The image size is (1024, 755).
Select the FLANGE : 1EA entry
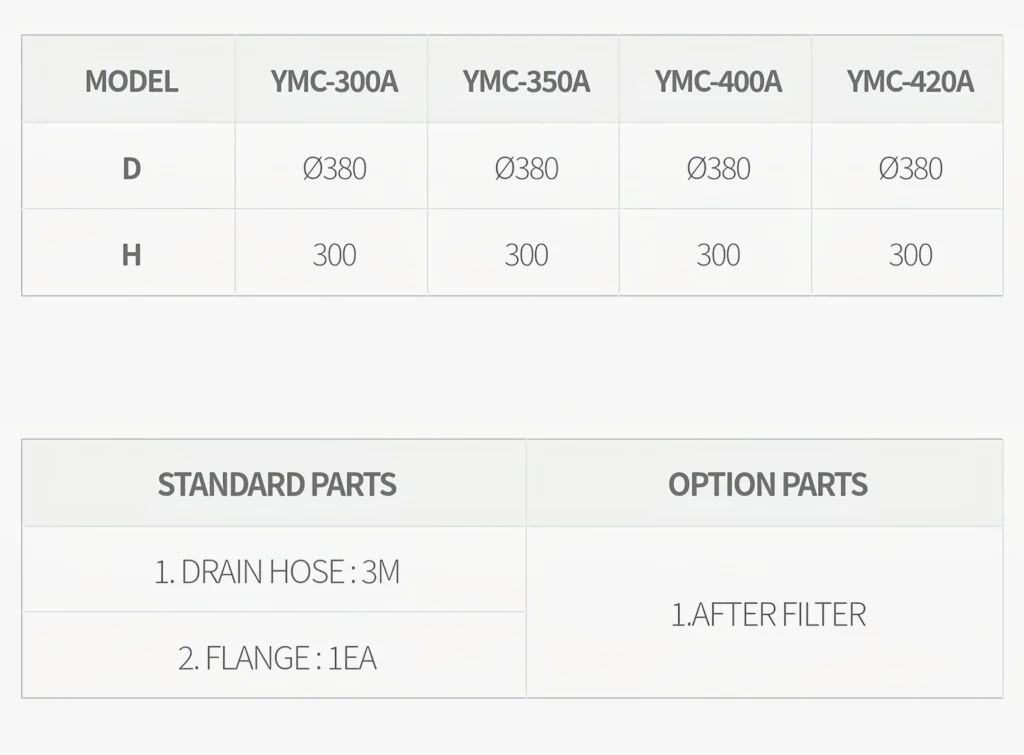click(277, 658)
